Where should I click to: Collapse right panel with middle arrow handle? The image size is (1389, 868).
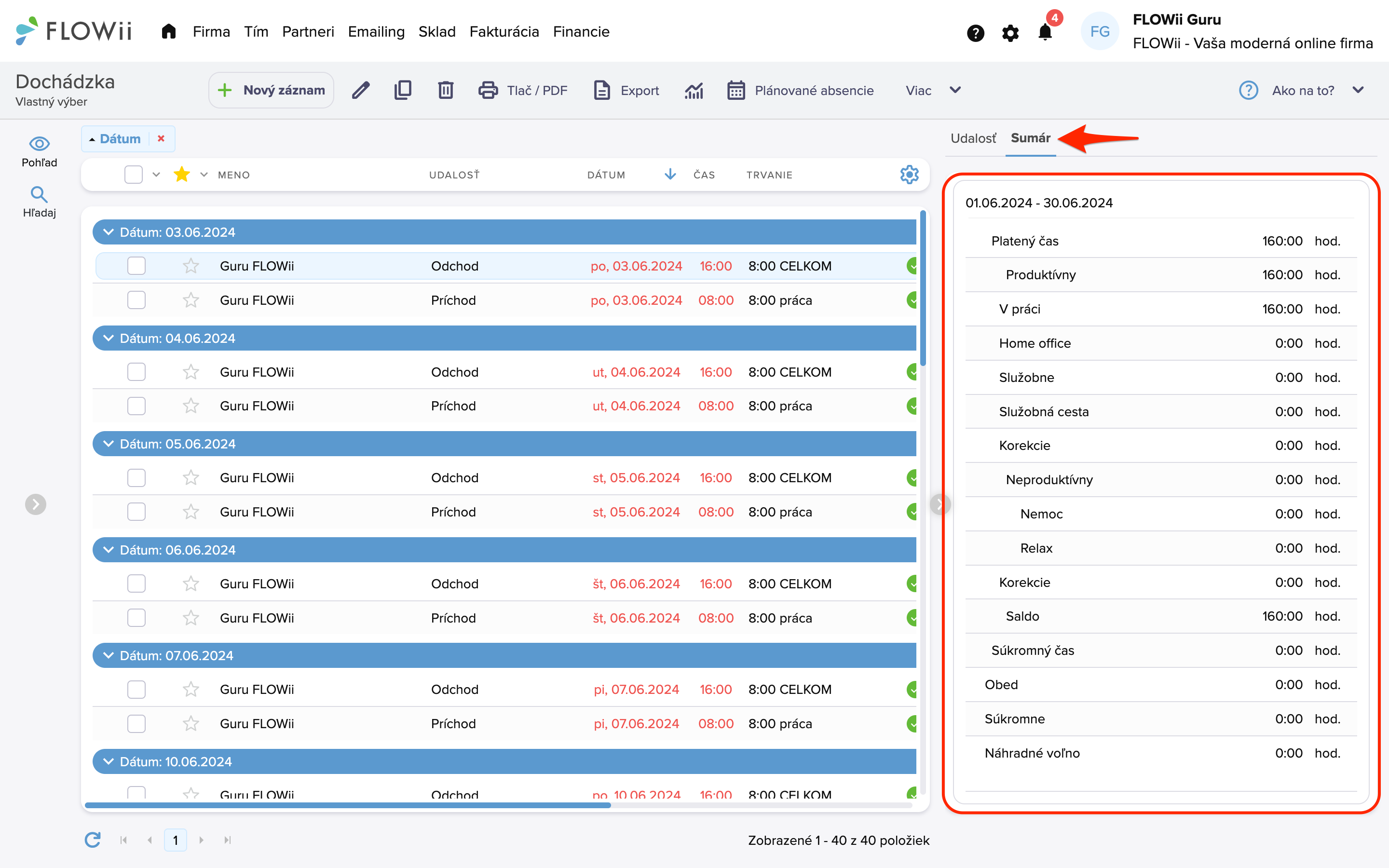coord(940,504)
